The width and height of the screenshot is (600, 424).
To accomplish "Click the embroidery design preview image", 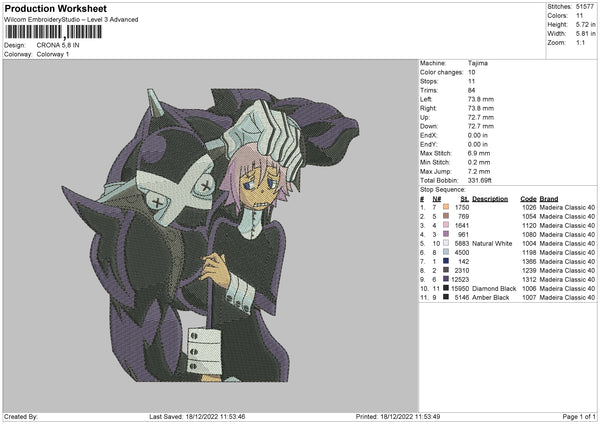I will coord(210,235).
